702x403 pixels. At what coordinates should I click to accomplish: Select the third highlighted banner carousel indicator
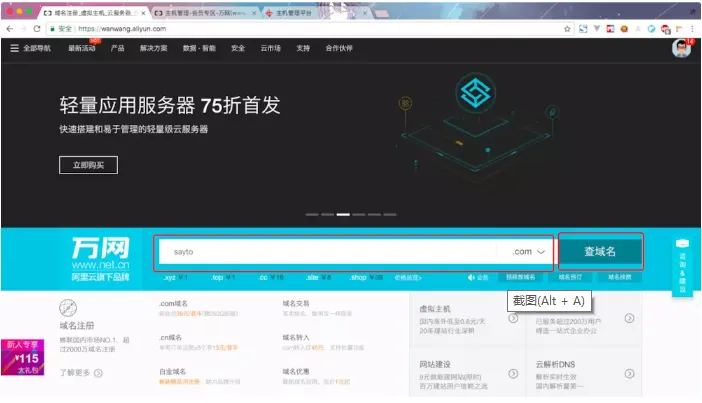click(343, 214)
